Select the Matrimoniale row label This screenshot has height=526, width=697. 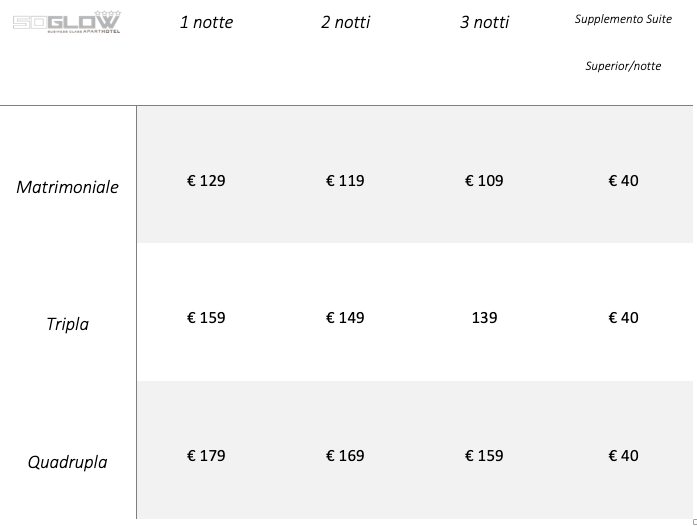68,187
